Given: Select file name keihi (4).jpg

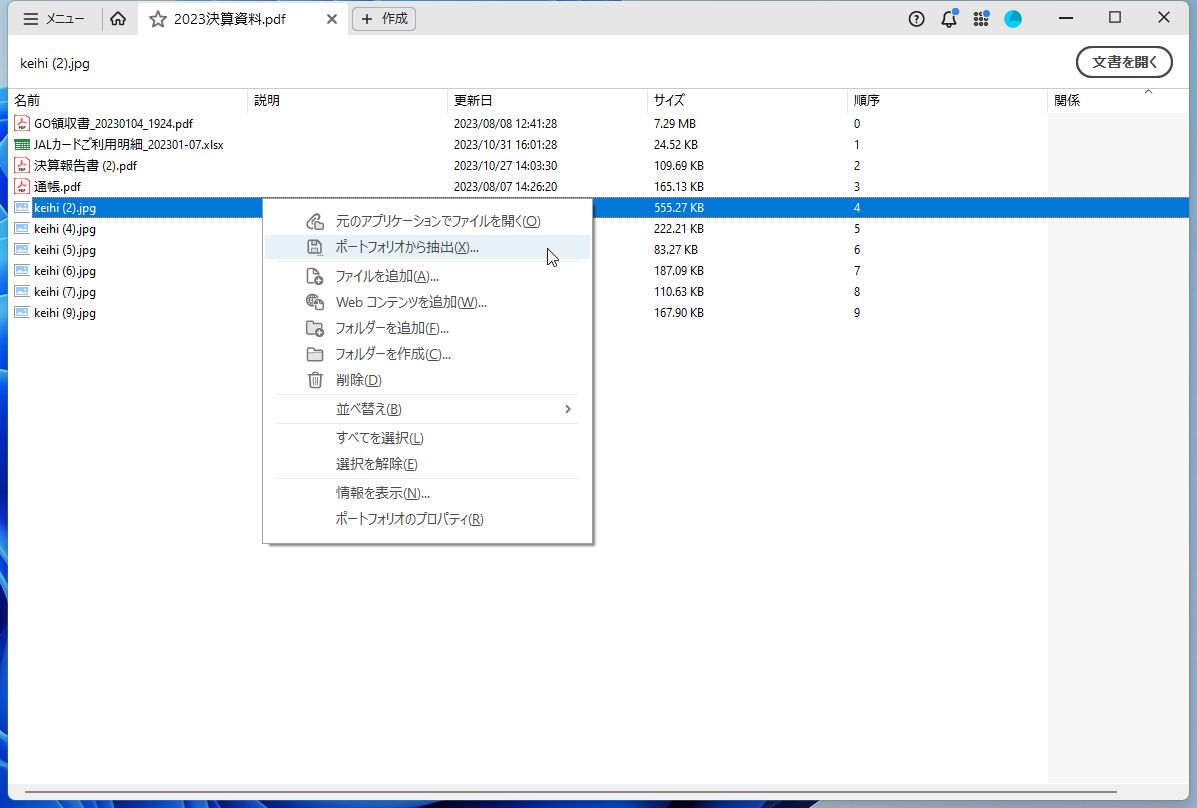Looking at the screenshot, I should tap(65, 228).
